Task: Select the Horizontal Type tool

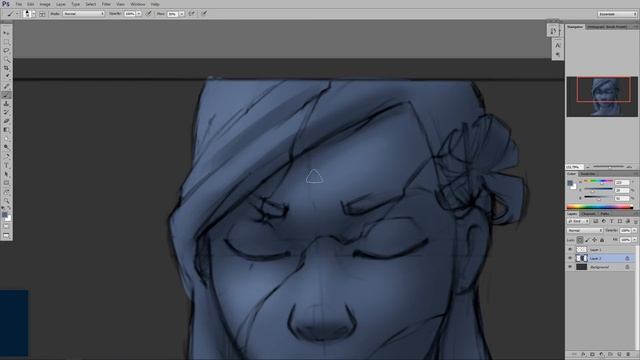Action: [6, 165]
